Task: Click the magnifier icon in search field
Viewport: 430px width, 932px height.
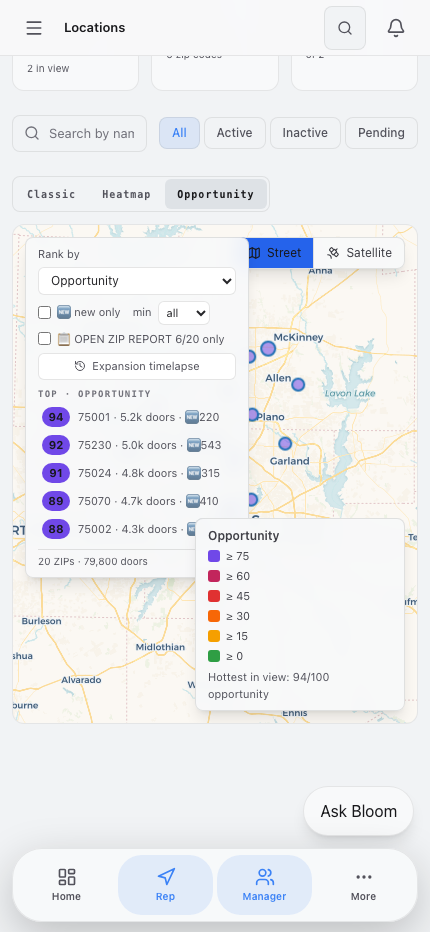Action: 32,133
